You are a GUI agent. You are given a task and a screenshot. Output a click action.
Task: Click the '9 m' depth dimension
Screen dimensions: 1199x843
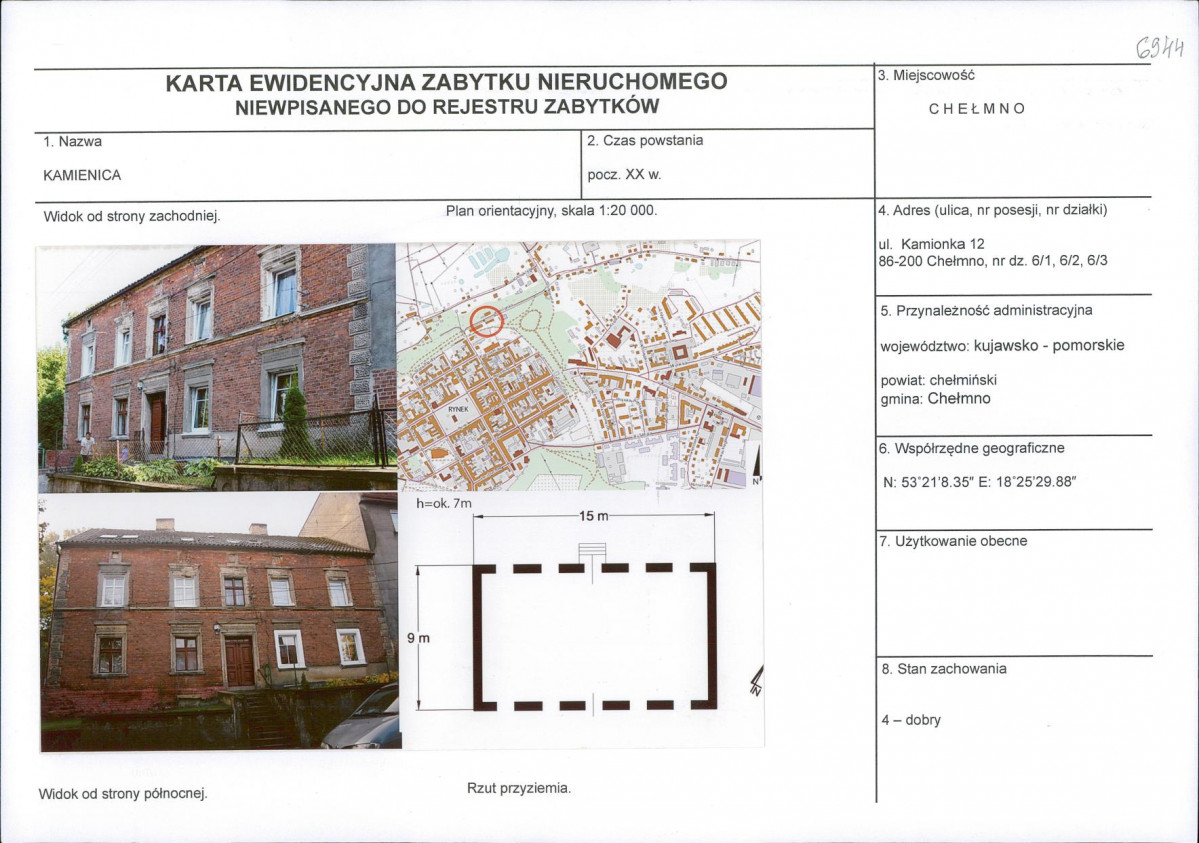[418, 638]
